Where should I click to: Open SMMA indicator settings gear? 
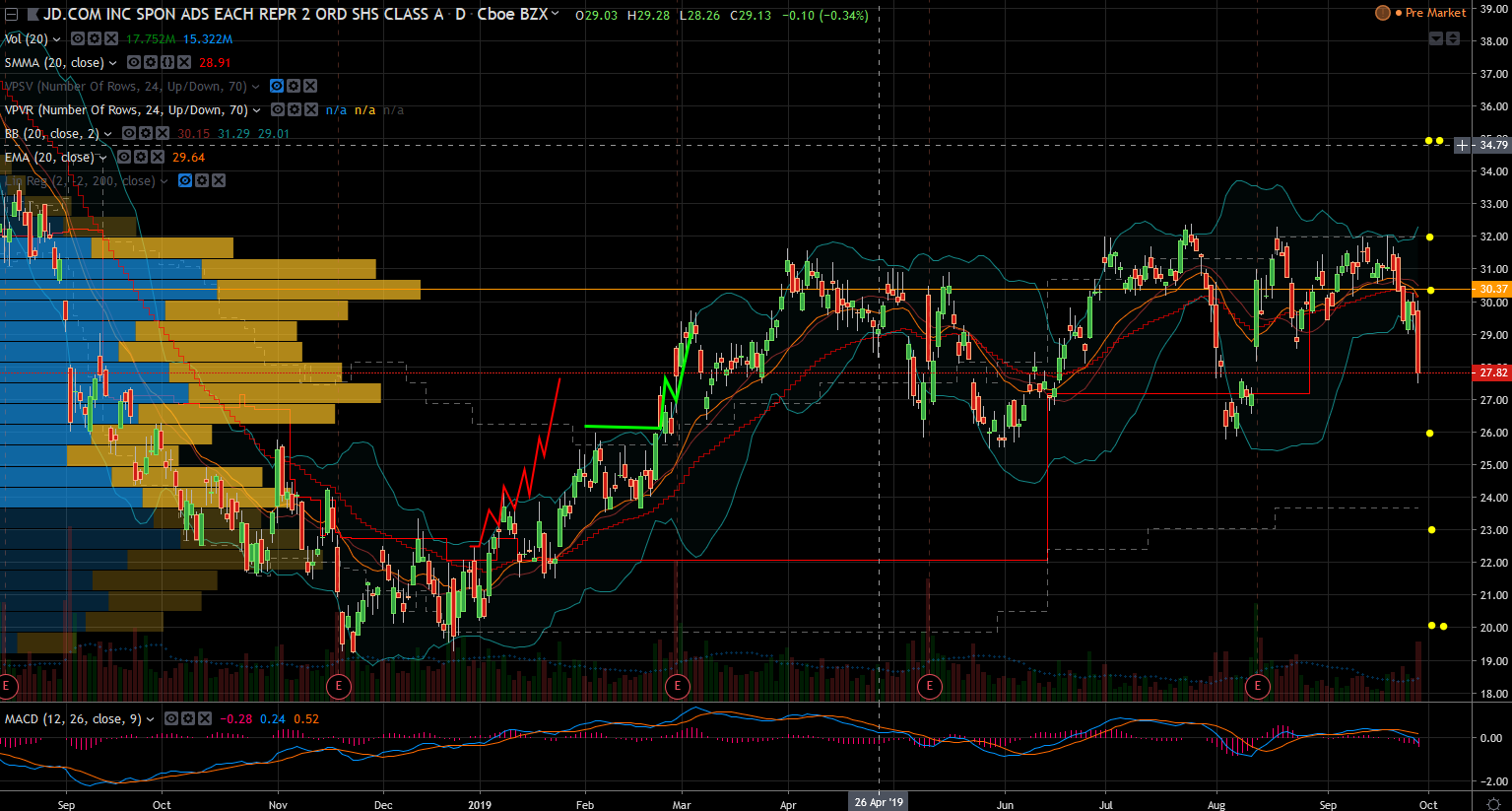point(151,63)
